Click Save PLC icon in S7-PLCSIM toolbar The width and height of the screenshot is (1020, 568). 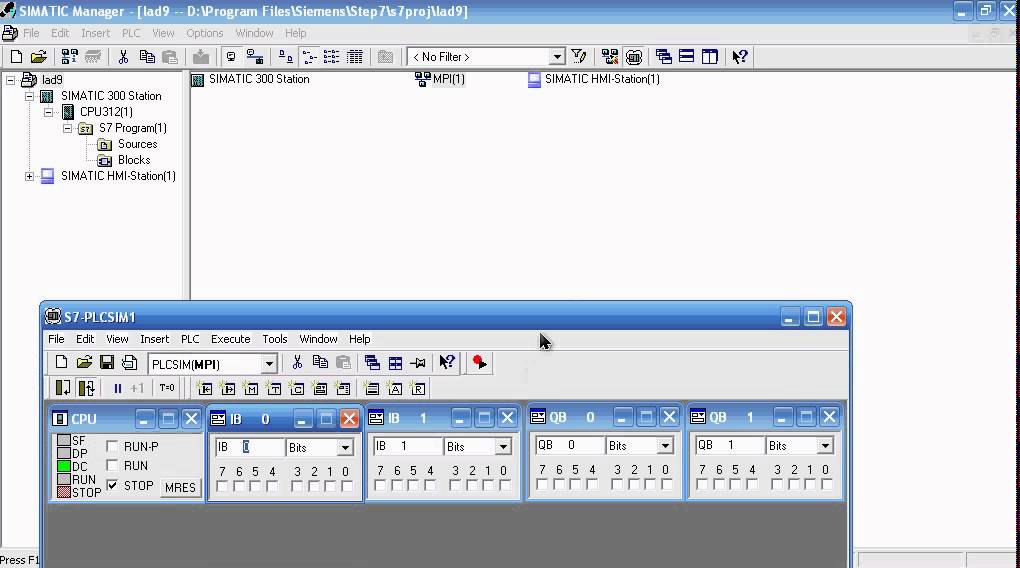pyautogui.click(x=107, y=362)
